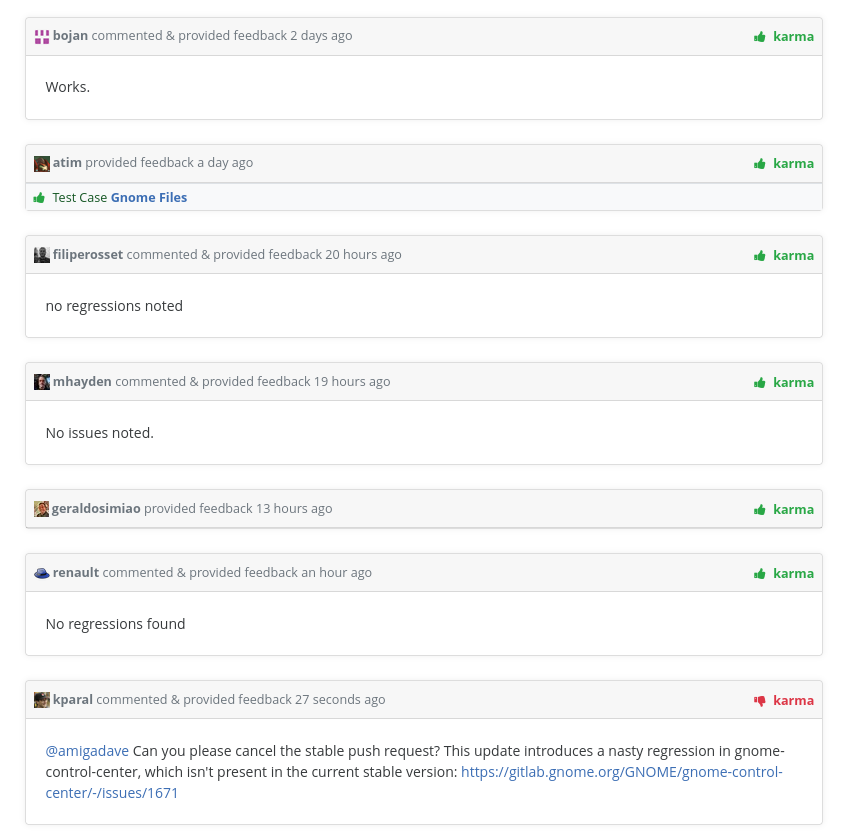Open bojan's user profile
Image resolution: width=851 pixels, height=840 pixels.
tap(69, 36)
